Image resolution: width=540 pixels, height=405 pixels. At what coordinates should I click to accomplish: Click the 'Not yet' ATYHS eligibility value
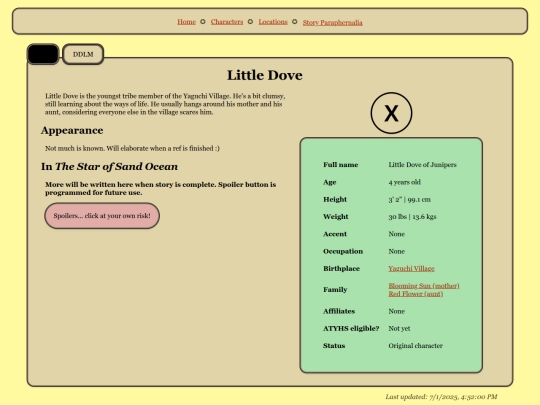[399, 328]
